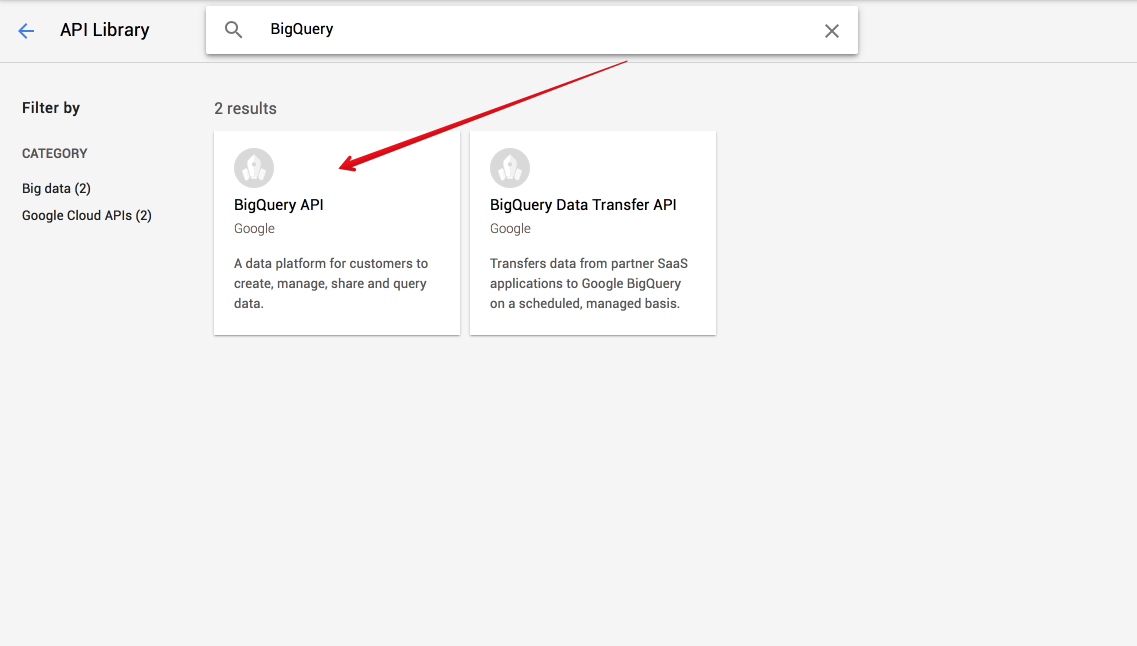Click the Filter by heading
Viewport: 1137px width, 646px height.
pos(51,108)
